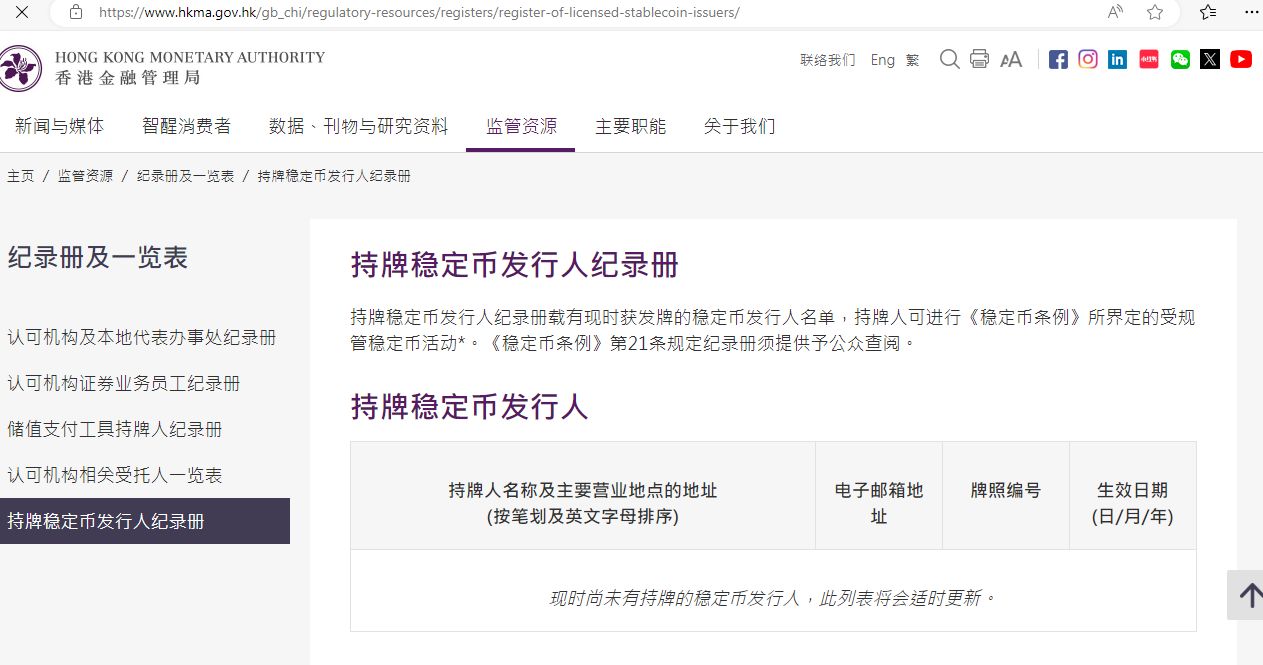Open the 关于我们 menu
The image size is (1263, 665).
point(739,126)
